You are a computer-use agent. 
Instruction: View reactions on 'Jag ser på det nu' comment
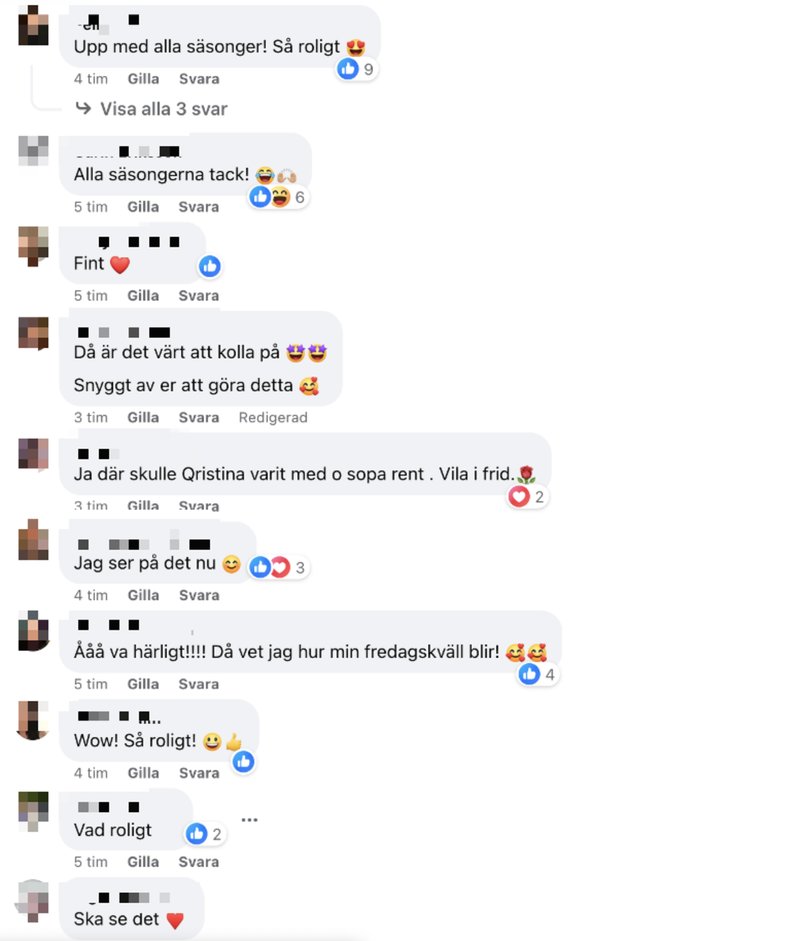tap(278, 567)
